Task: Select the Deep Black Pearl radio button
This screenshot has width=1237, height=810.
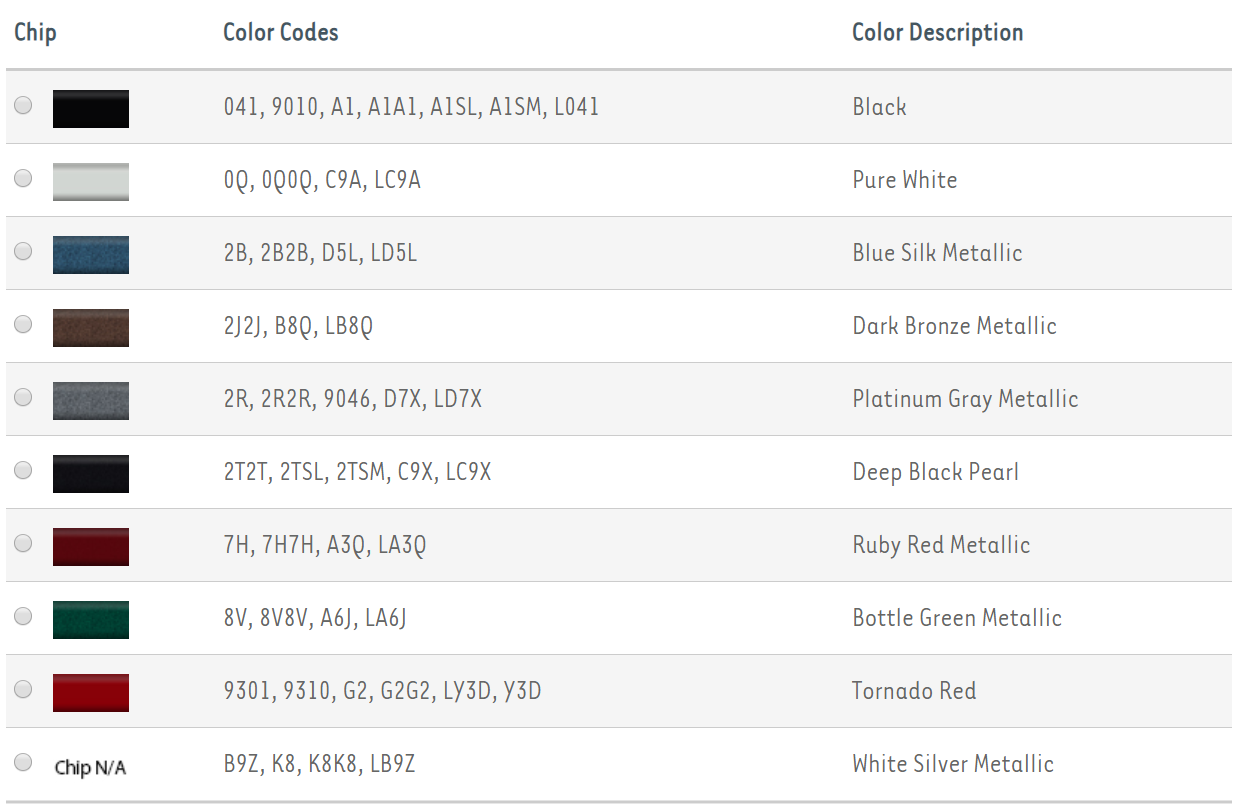Action: [23, 470]
